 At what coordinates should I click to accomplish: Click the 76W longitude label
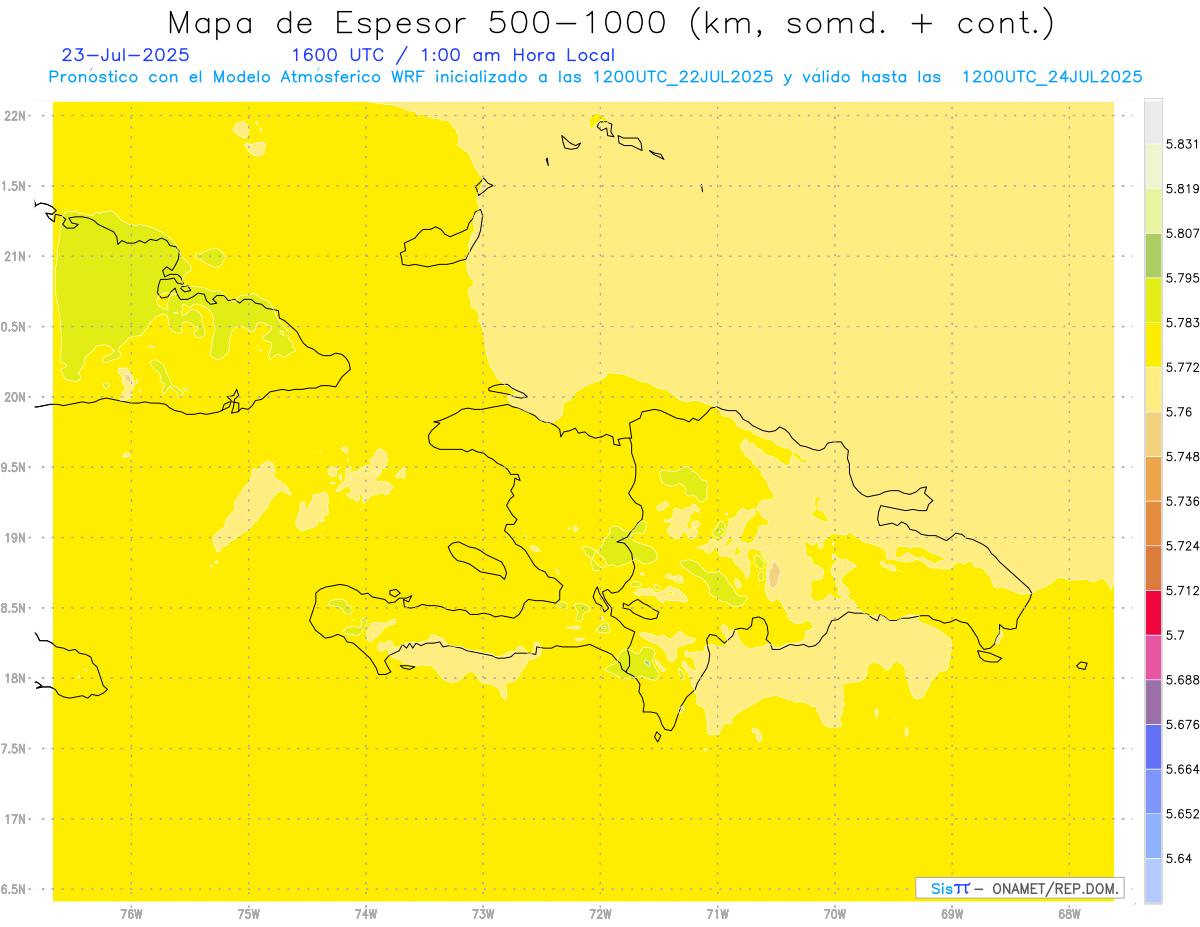(x=131, y=914)
